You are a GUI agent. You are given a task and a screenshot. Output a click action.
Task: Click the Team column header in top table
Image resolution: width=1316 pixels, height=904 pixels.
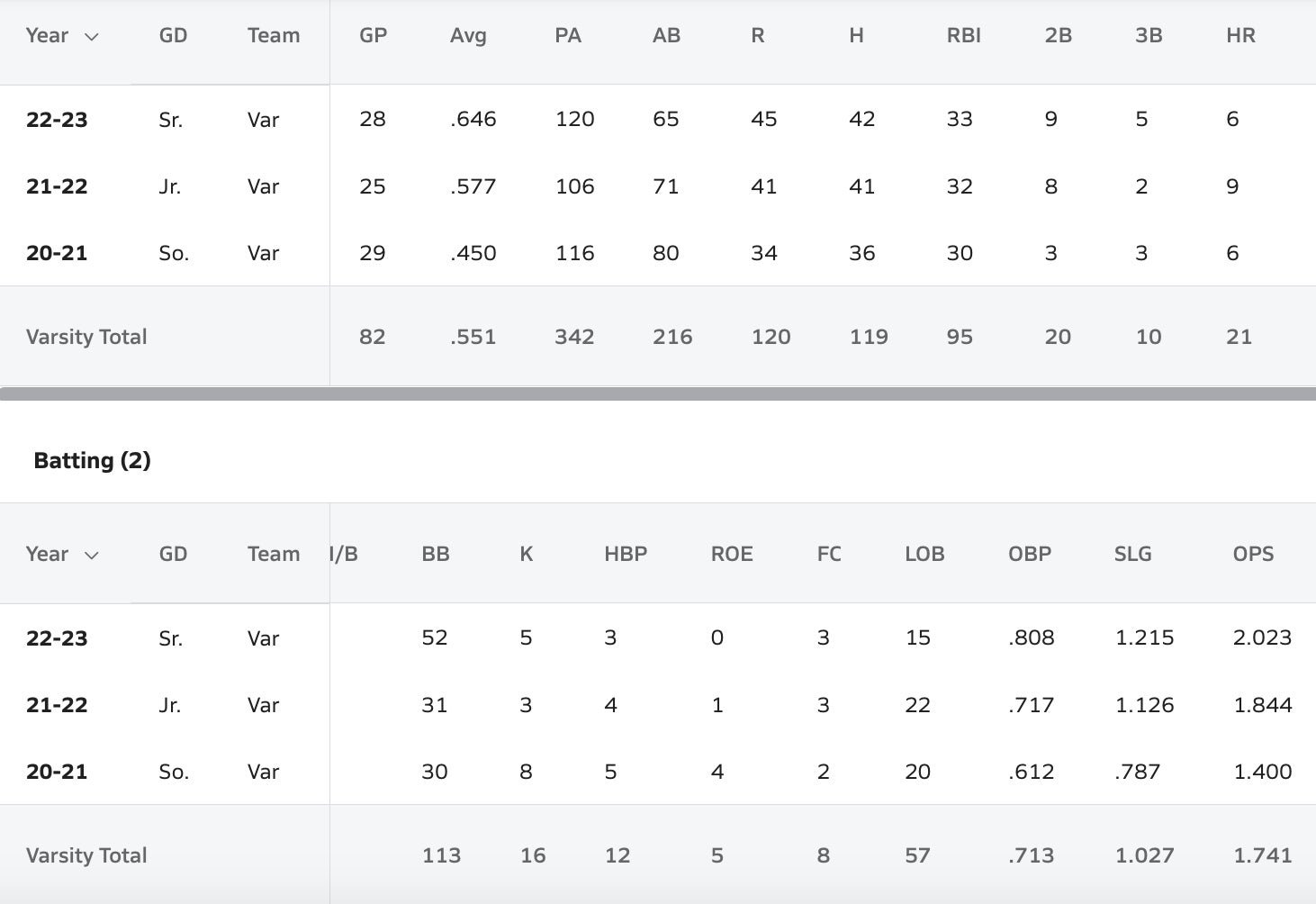click(274, 36)
